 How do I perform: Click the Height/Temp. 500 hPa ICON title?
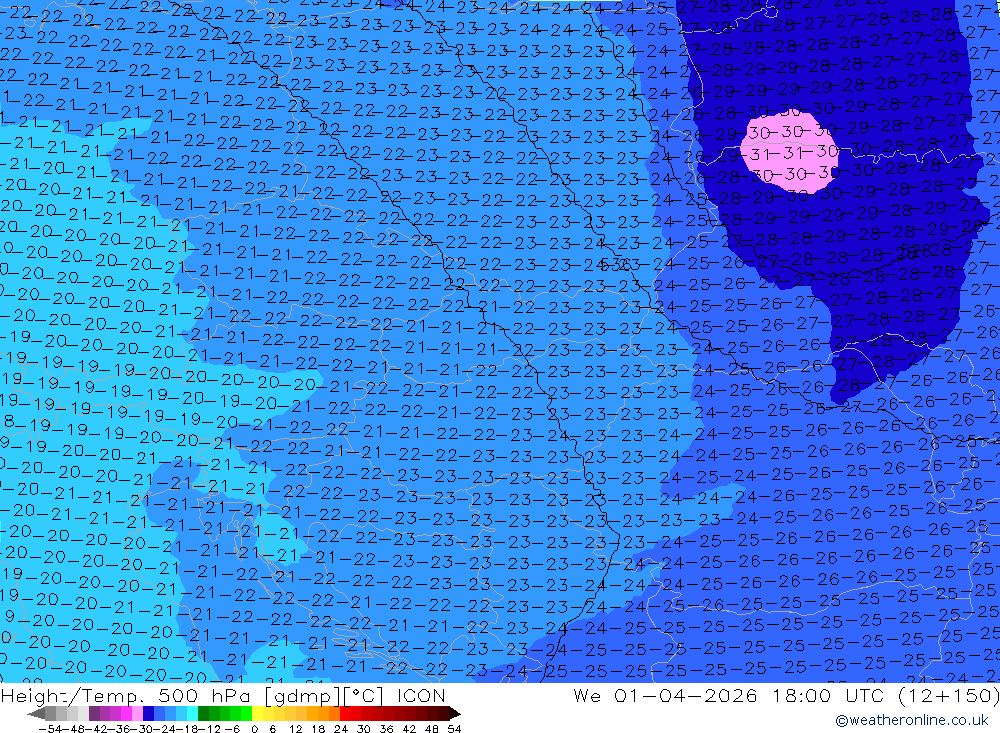(223, 695)
